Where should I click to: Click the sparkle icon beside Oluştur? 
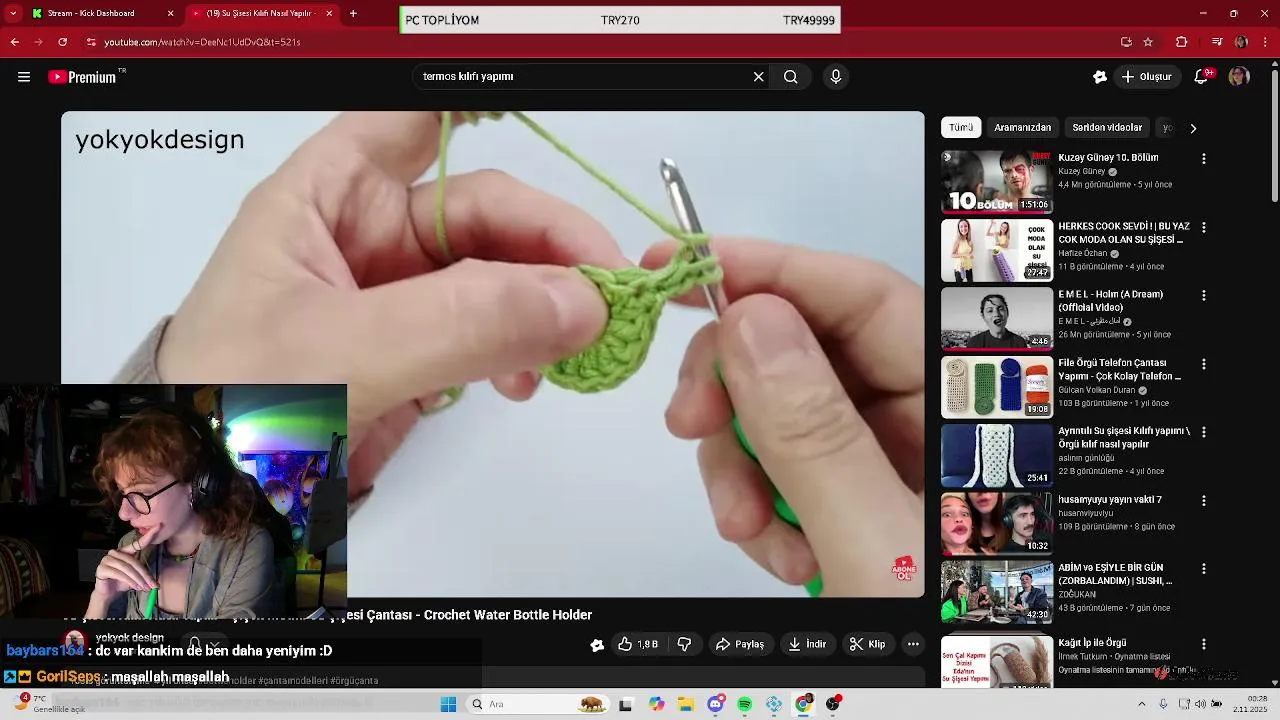click(x=1100, y=77)
